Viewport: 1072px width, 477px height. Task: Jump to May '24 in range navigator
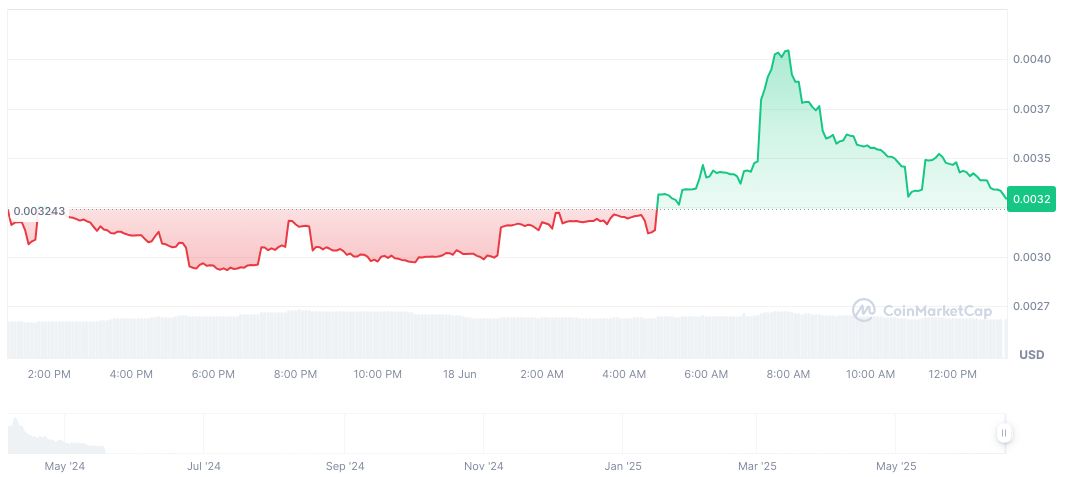click(64, 466)
